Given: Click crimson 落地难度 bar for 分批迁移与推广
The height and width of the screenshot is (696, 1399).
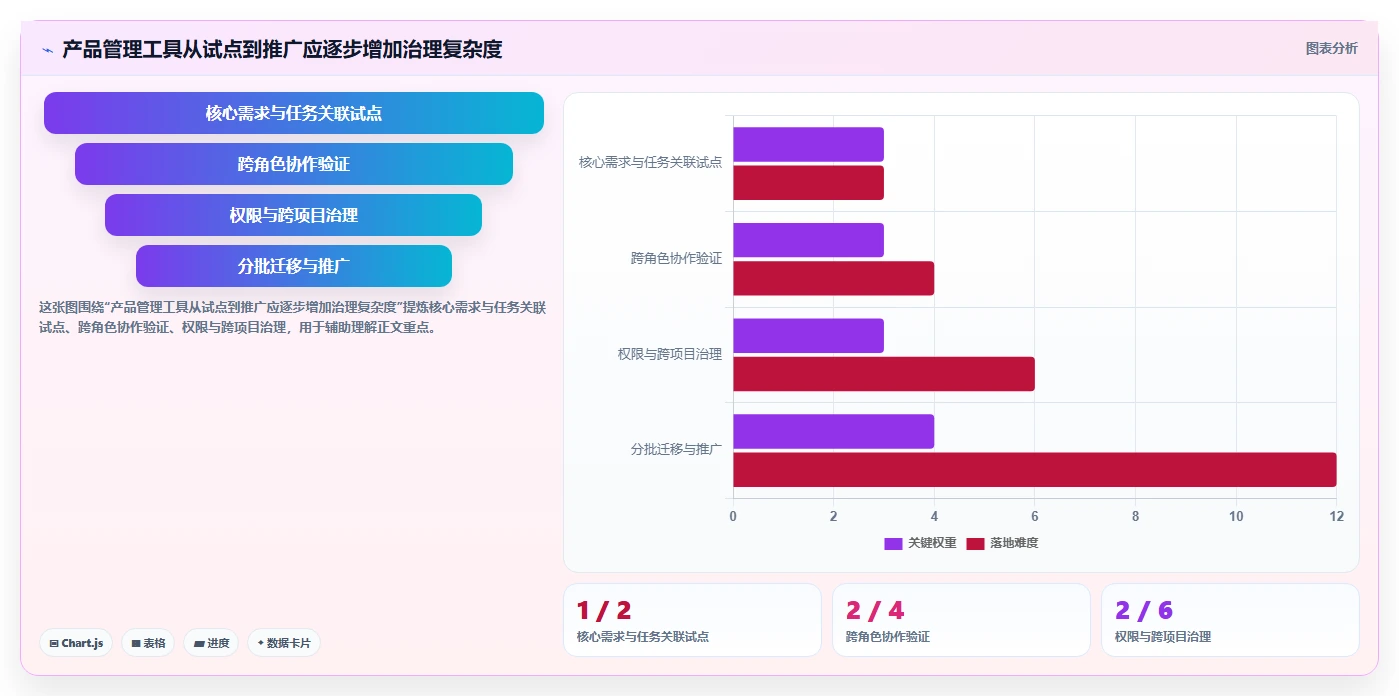Looking at the screenshot, I should coord(1034,470).
